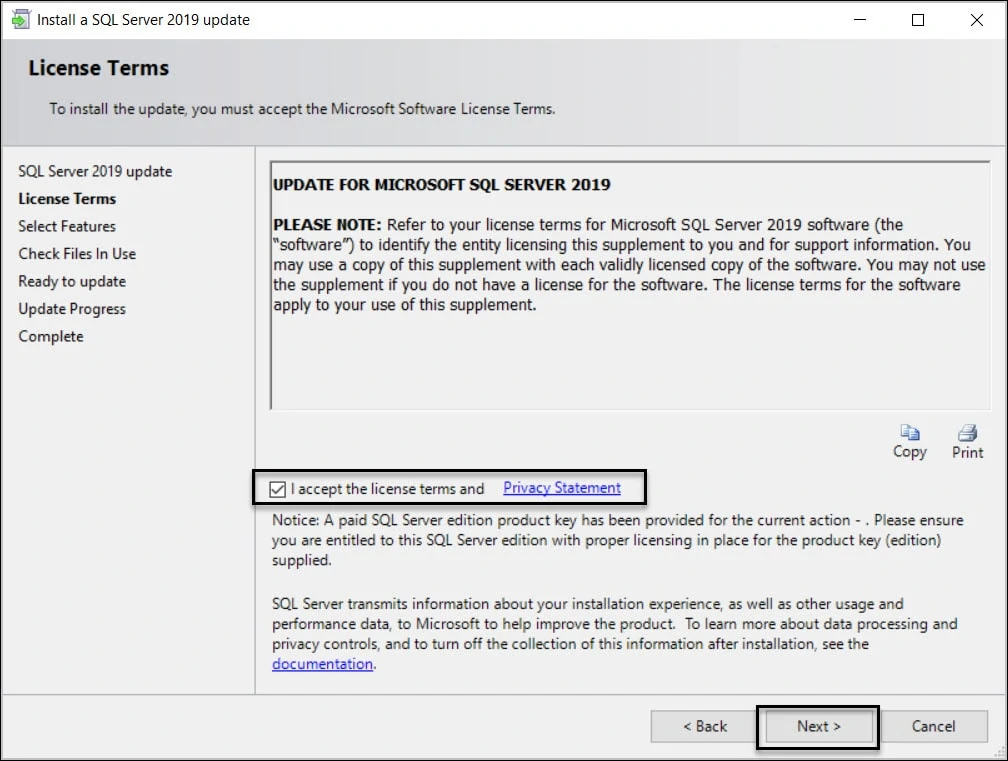Click the 'Notice: A paid SQL Server edition' paragraph
This screenshot has width=1008, height=761.
(x=618, y=540)
